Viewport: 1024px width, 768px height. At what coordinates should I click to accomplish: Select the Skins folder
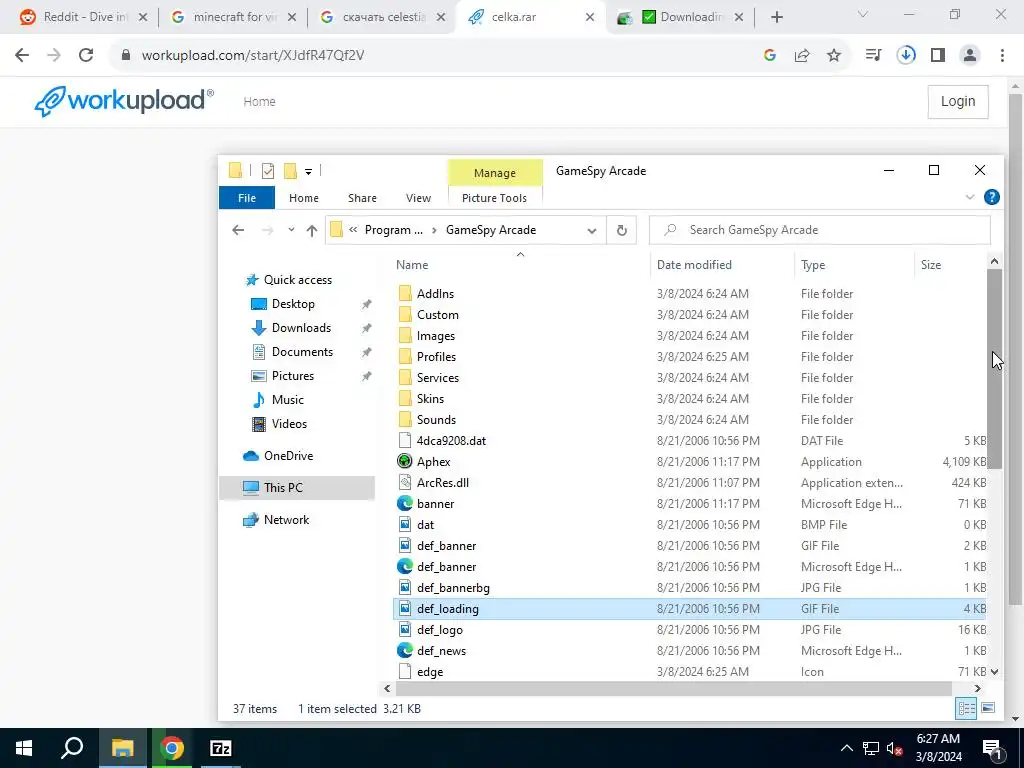click(430, 399)
